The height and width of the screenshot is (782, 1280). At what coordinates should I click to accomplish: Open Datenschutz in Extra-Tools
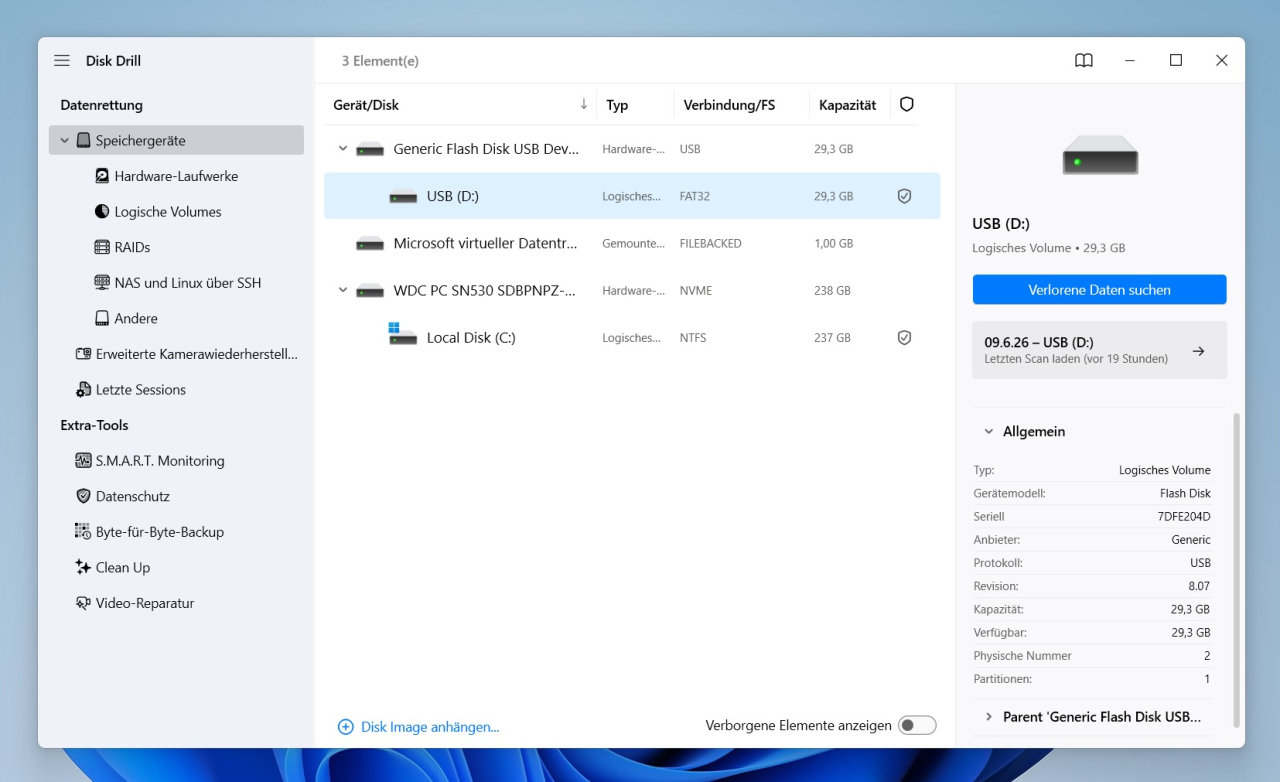click(x=133, y=496)
